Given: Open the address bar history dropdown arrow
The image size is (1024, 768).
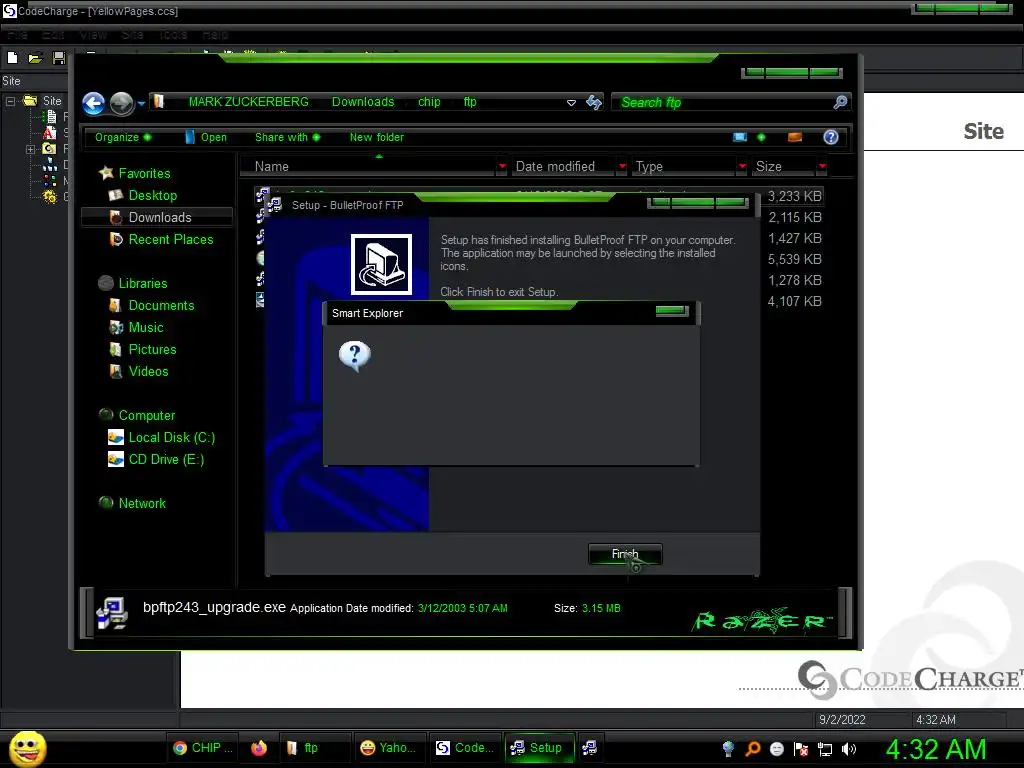Looking at the screenshot, I should click(571, 103).
